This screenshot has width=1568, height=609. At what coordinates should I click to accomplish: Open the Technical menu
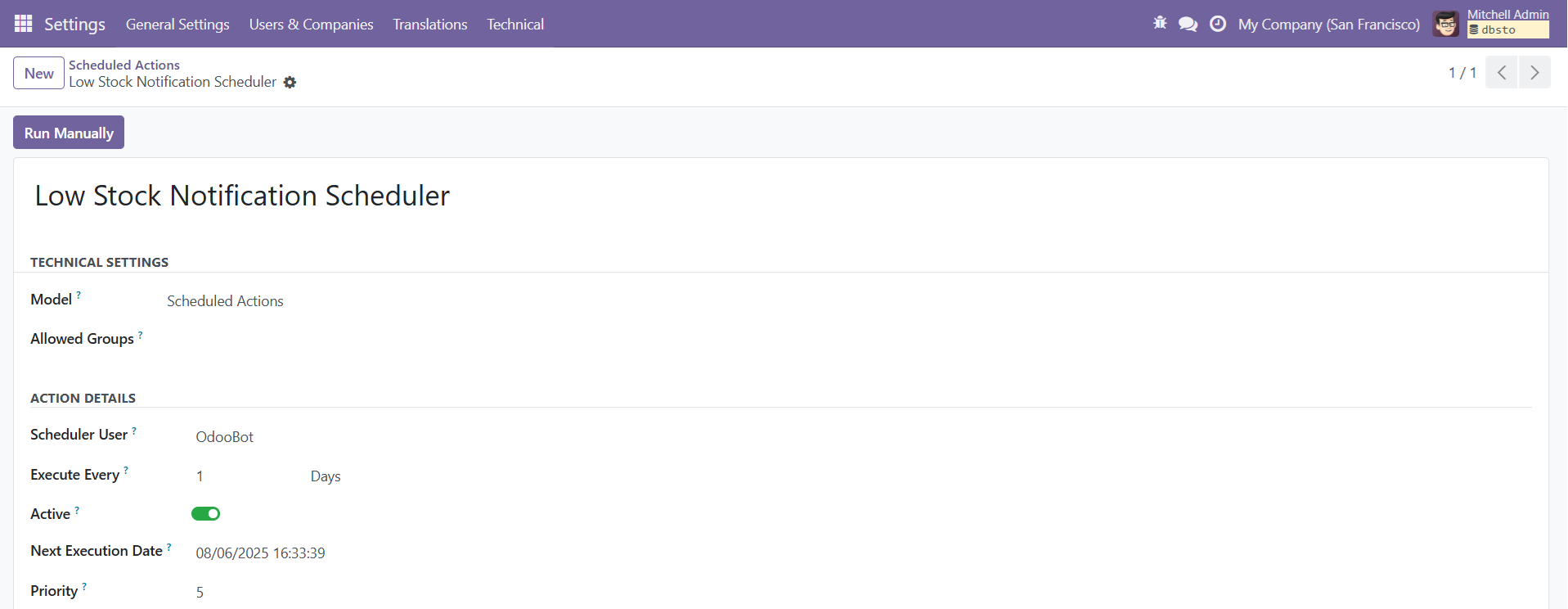(x=514, y=25)
